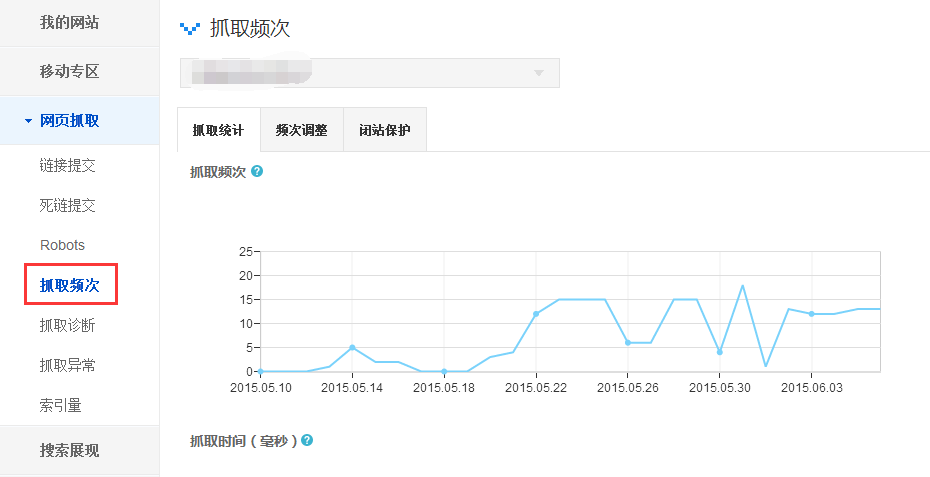Viewport: 930px width, 477px height.
Task: Expand the 搜索展现 sidebar section
Action: (70, 450)
